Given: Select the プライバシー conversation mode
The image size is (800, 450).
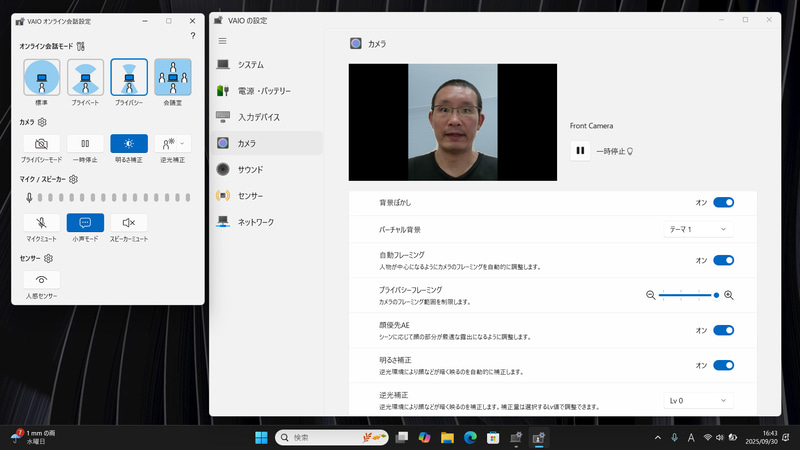Looking at the screenshot, I should tap(129, 77).
